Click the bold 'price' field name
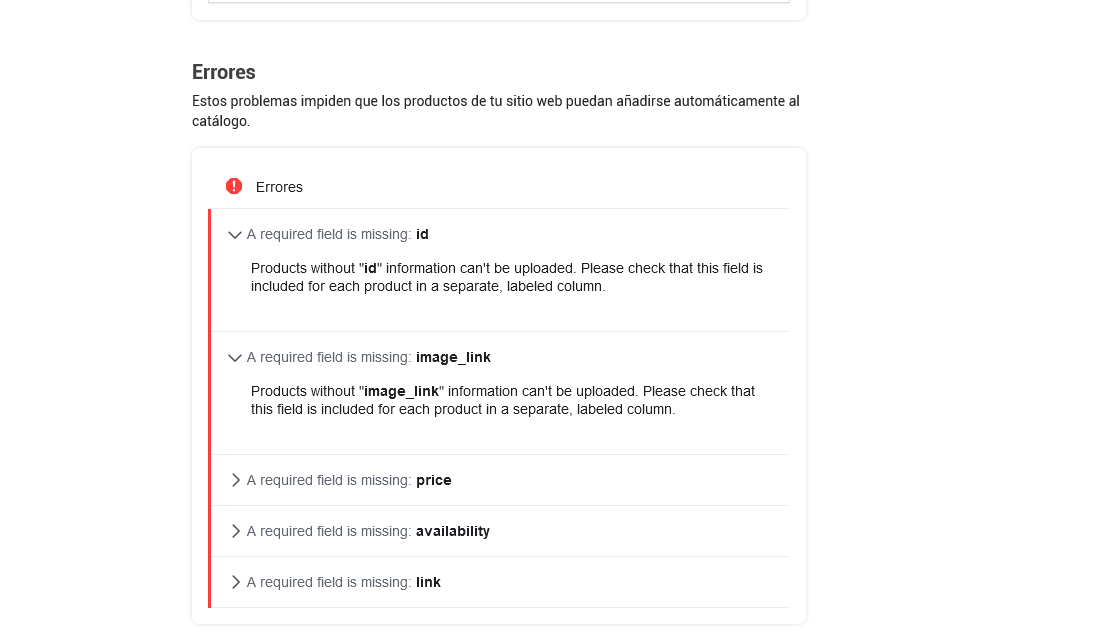This screenshot has height=634, width=1108. point(434,480)
